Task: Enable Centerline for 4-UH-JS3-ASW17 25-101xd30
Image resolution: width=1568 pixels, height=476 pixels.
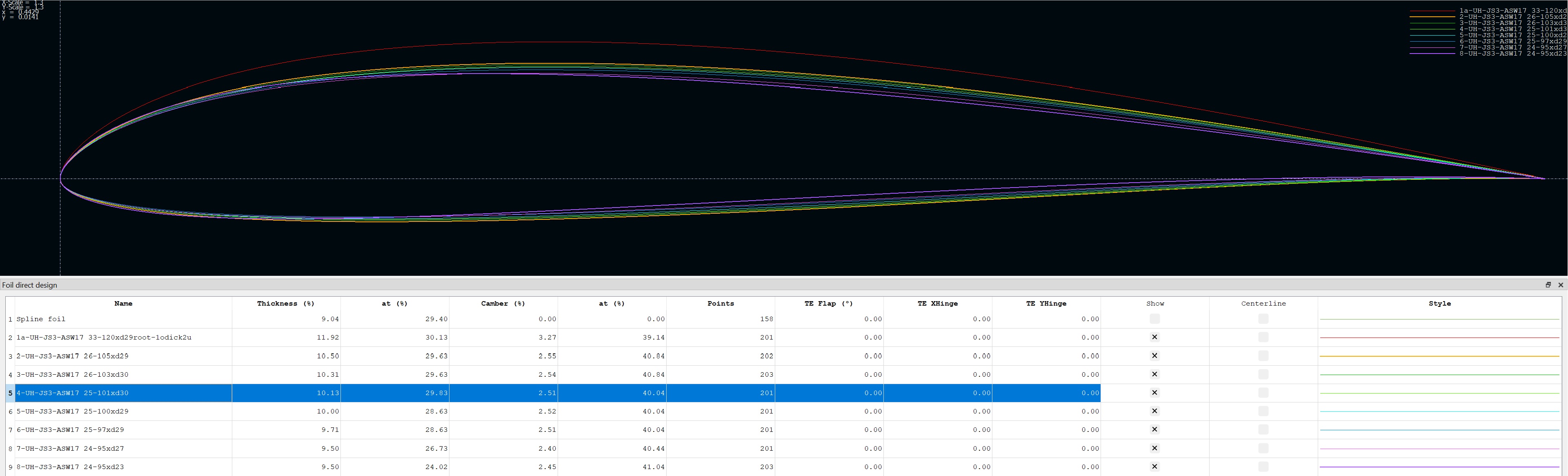Action: tap(1263, 393)
